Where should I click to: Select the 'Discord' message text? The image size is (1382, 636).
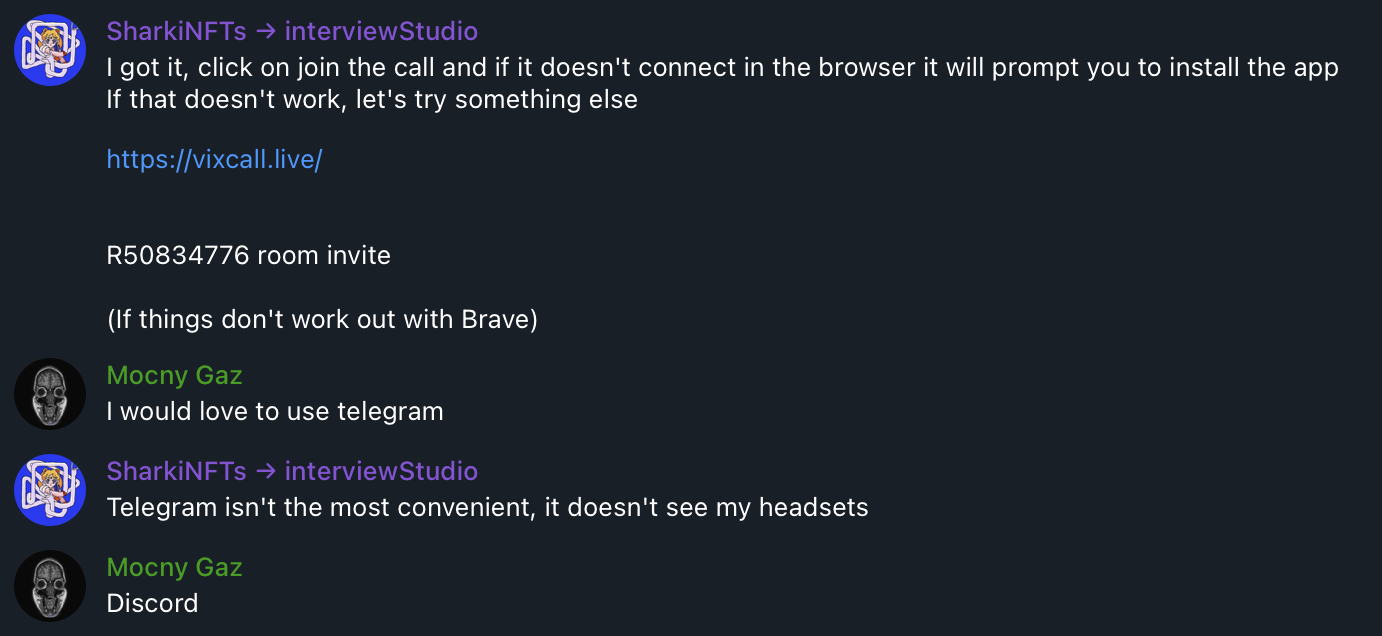coord(152,603)
